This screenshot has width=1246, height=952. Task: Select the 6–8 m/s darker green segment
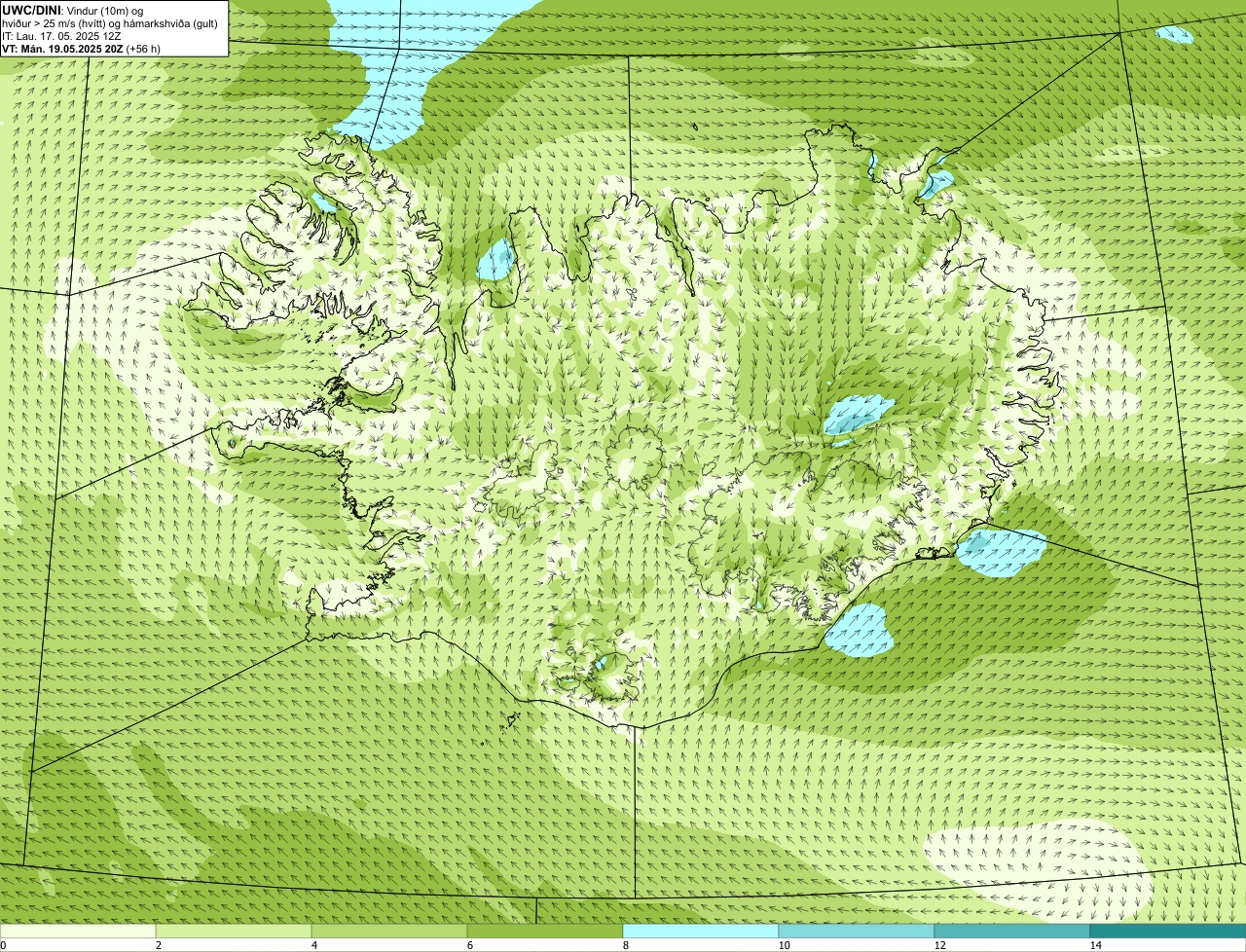click(x=545, y=932)
